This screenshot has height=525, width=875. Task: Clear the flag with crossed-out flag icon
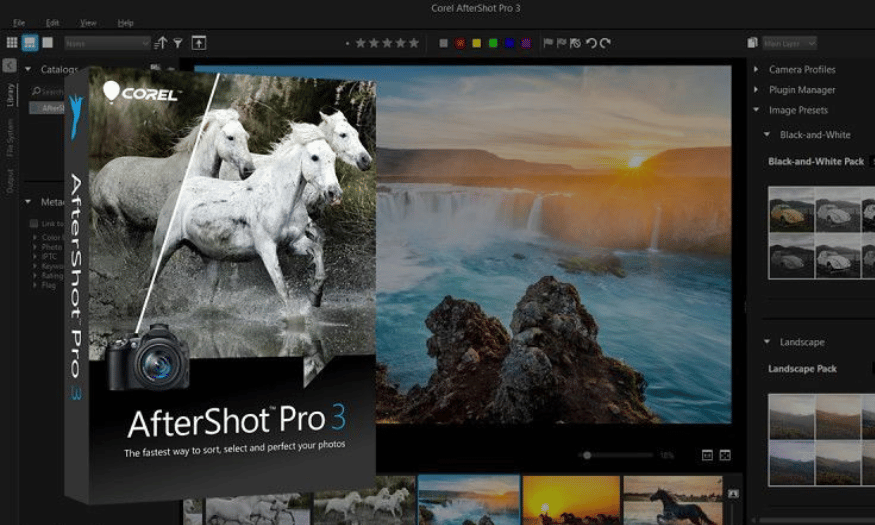coord(575,43)
